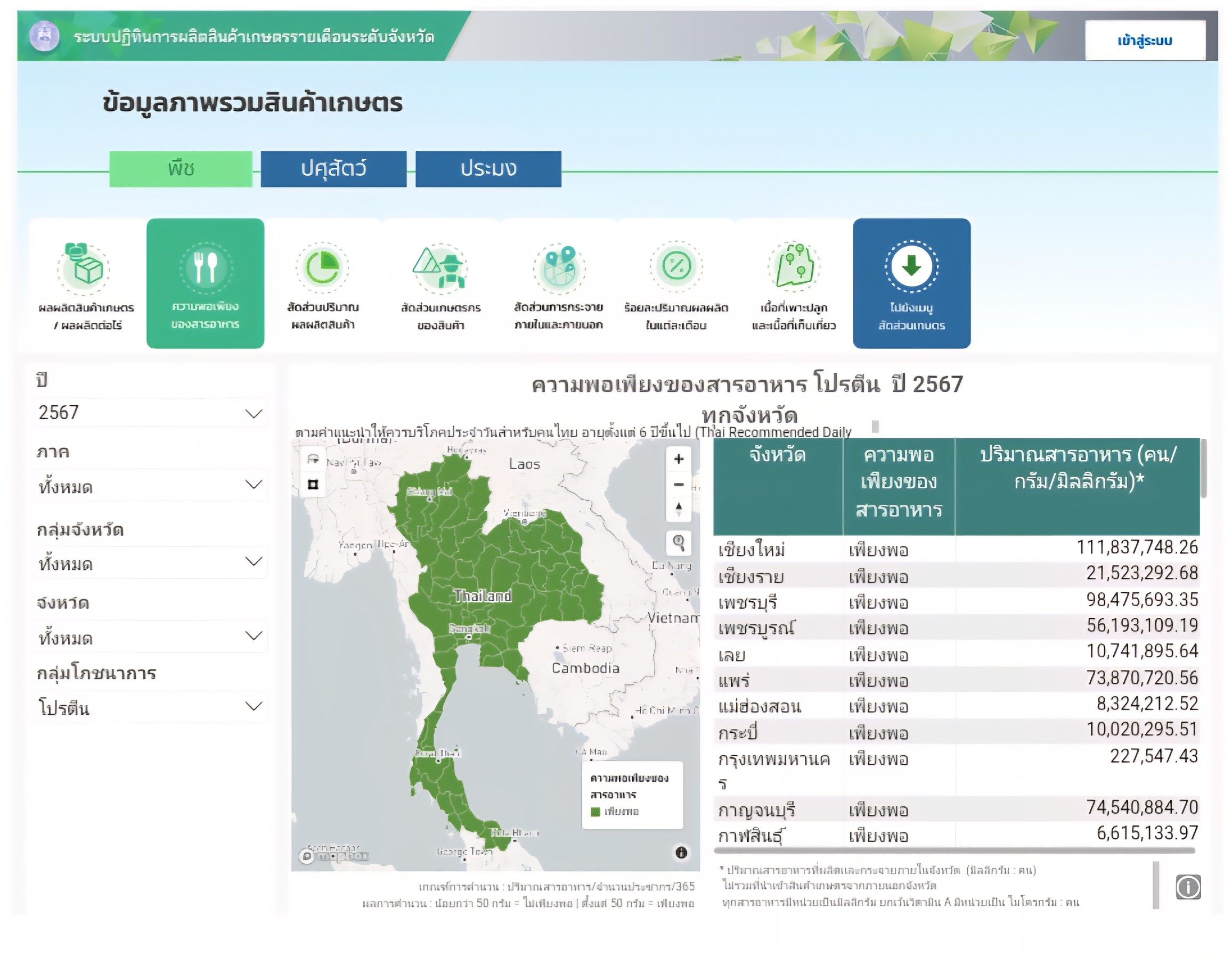Click the monthly output percentage icon
1232x965 pixels.
pos(676,267)
